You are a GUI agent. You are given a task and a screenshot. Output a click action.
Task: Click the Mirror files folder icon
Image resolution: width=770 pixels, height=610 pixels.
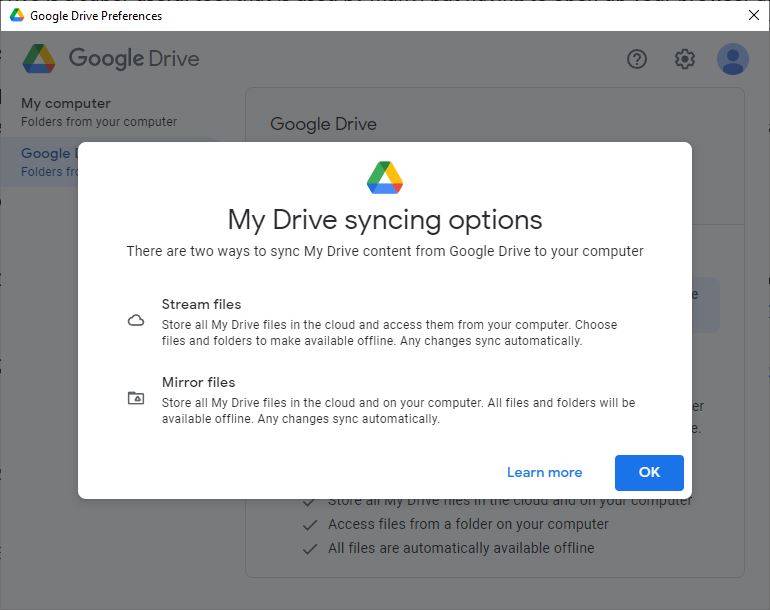[x=136, y=398]
